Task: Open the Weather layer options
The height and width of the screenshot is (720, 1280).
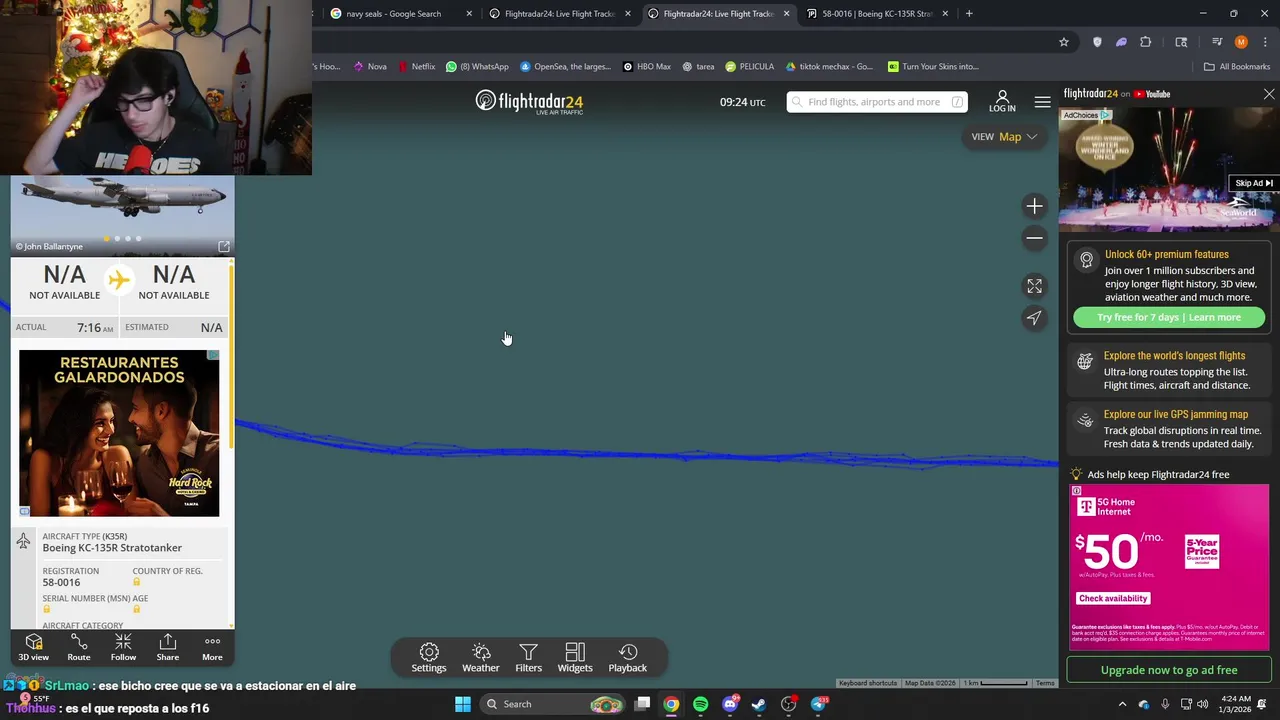Action: pyautogui.click(x=480, y=658)
